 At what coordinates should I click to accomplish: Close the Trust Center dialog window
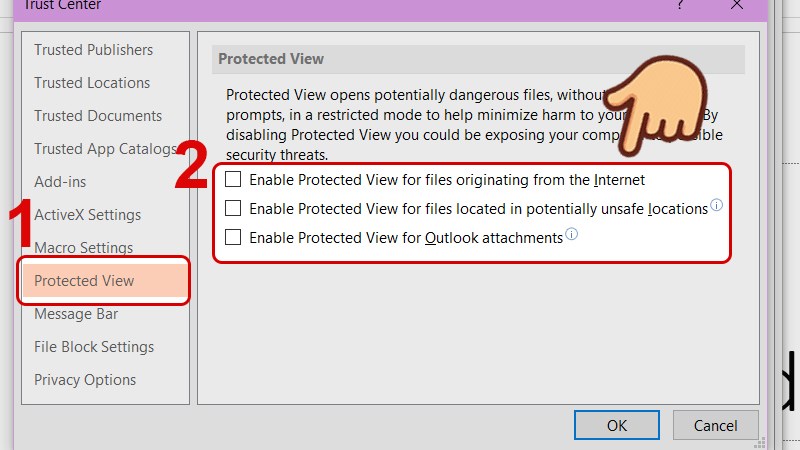tap(737, 5)
